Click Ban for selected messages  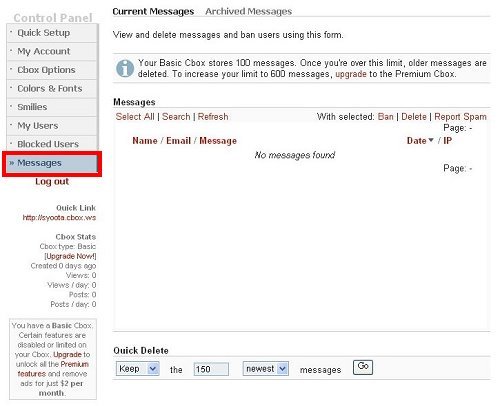click(x=386, y=117)
